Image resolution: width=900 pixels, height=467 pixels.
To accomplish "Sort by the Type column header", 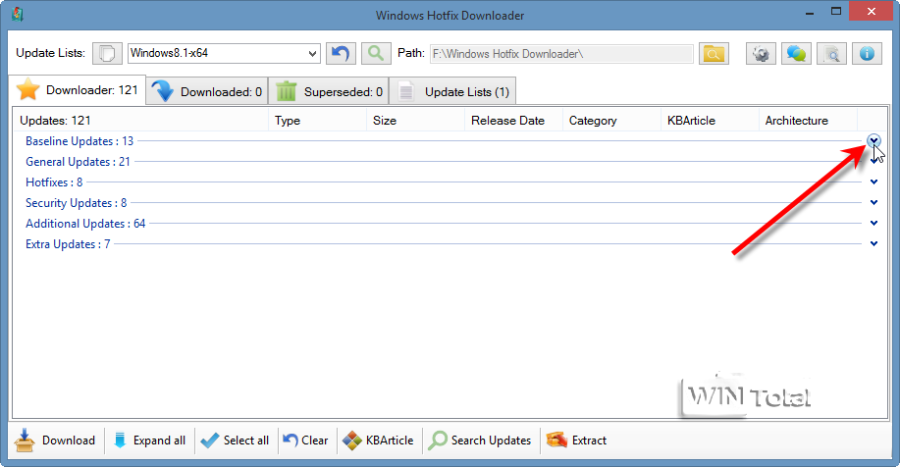I will pyautogui.click(x=317, y=120).
